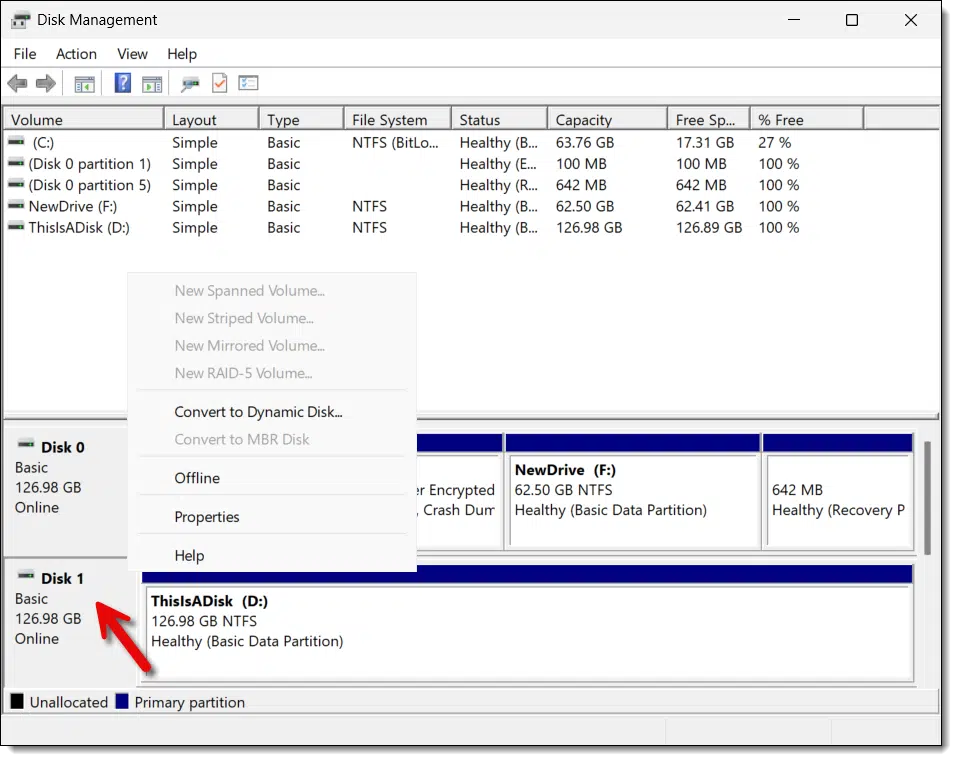This screenshot has width=957, height=761.
Task: Close the Disk Management window
Action: 911,20
